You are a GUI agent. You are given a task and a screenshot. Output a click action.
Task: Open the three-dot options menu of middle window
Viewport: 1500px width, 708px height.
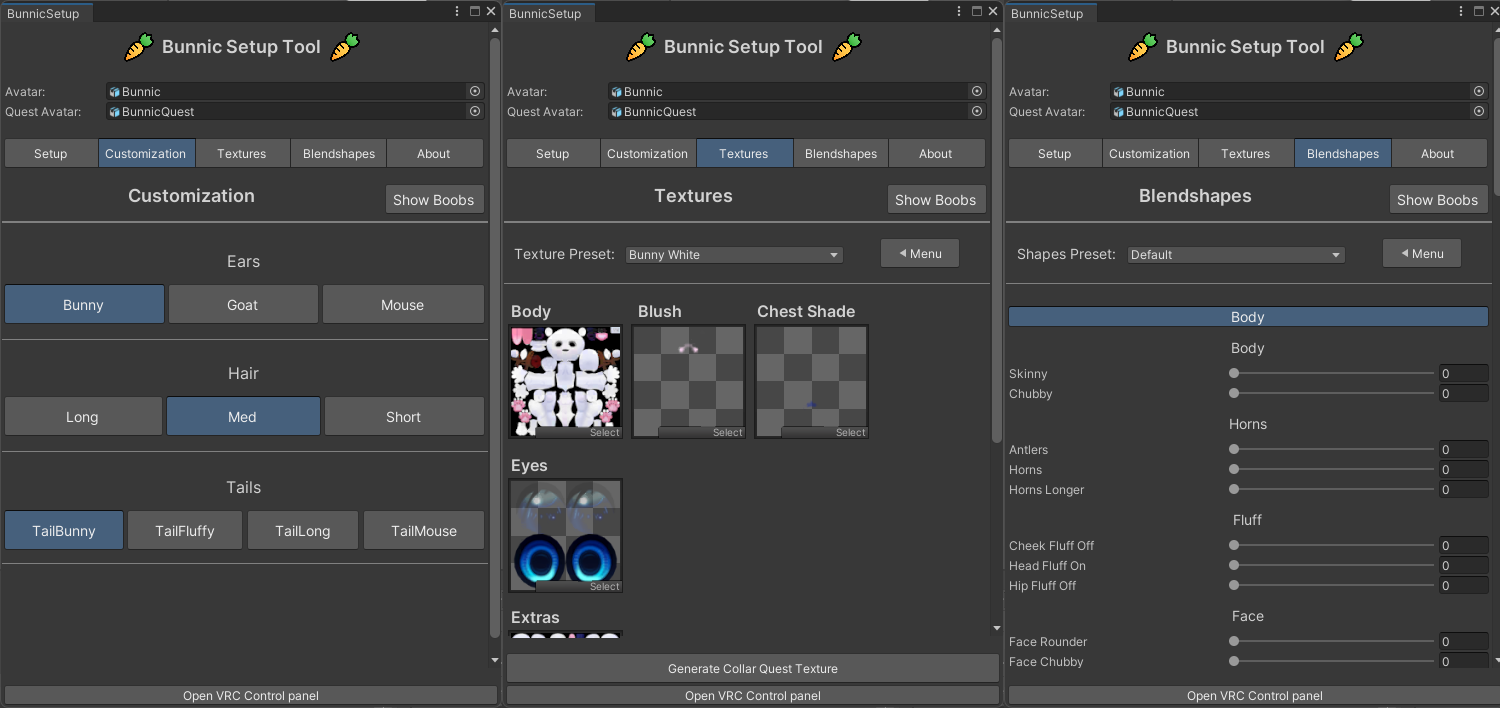pos(961,11)
